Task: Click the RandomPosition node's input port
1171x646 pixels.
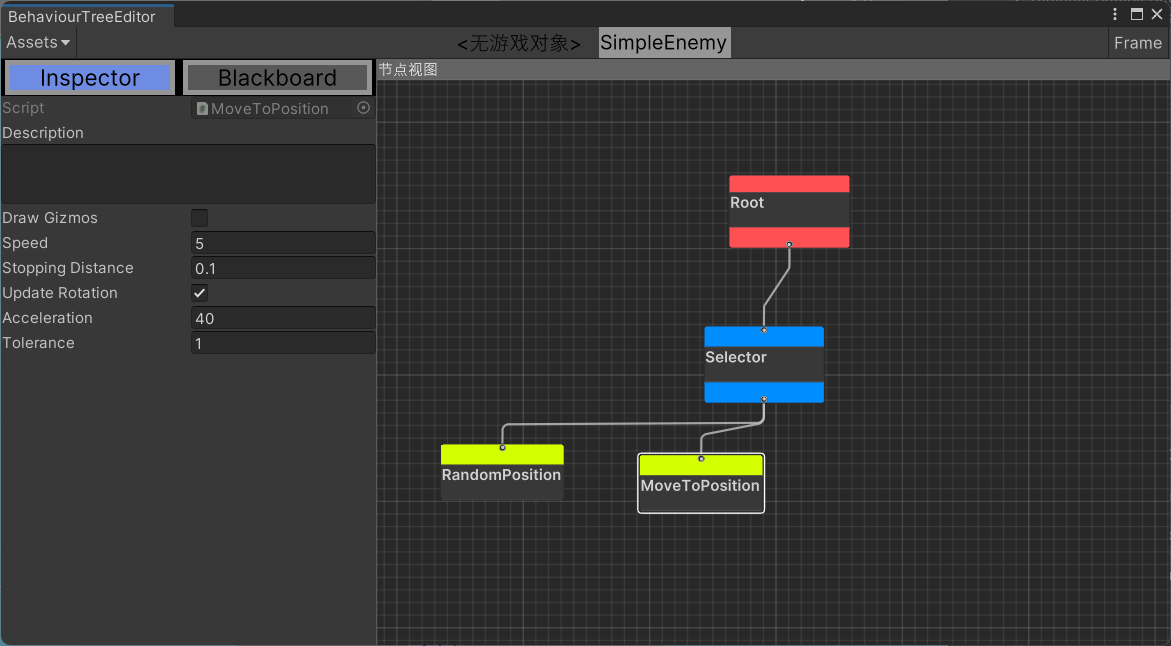Action: point(502,448)
